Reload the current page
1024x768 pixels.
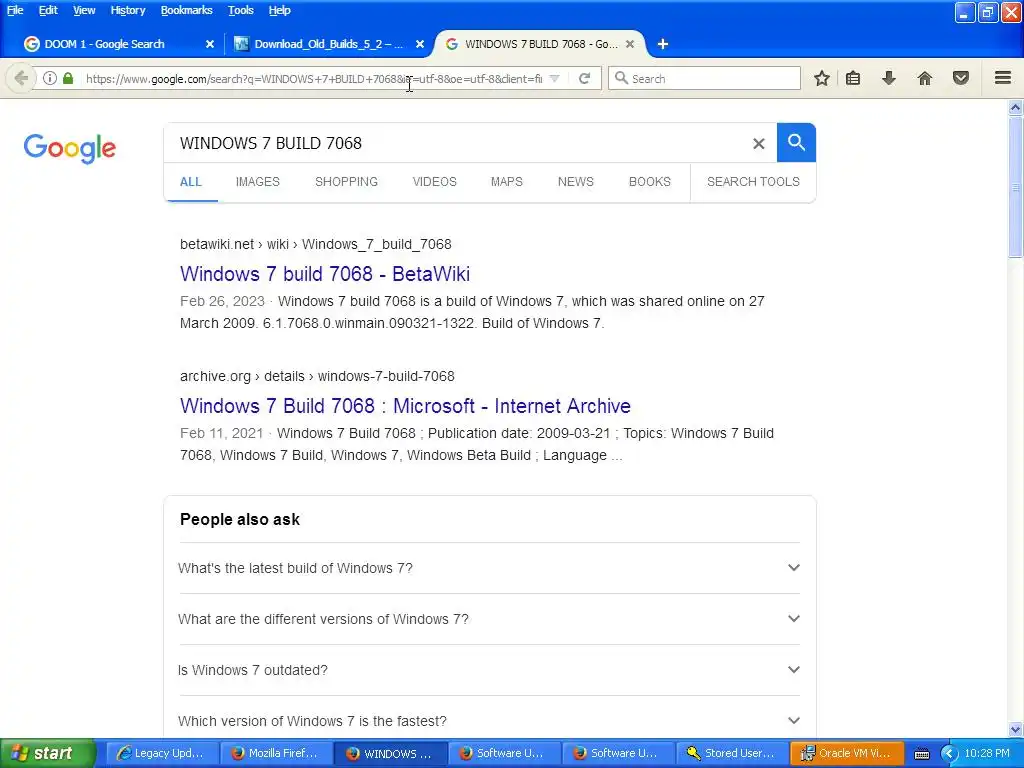click(x=584, y=78)
